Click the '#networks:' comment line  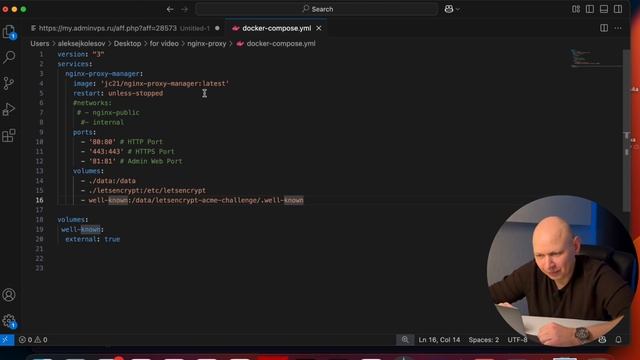click(x=92, y=103)
